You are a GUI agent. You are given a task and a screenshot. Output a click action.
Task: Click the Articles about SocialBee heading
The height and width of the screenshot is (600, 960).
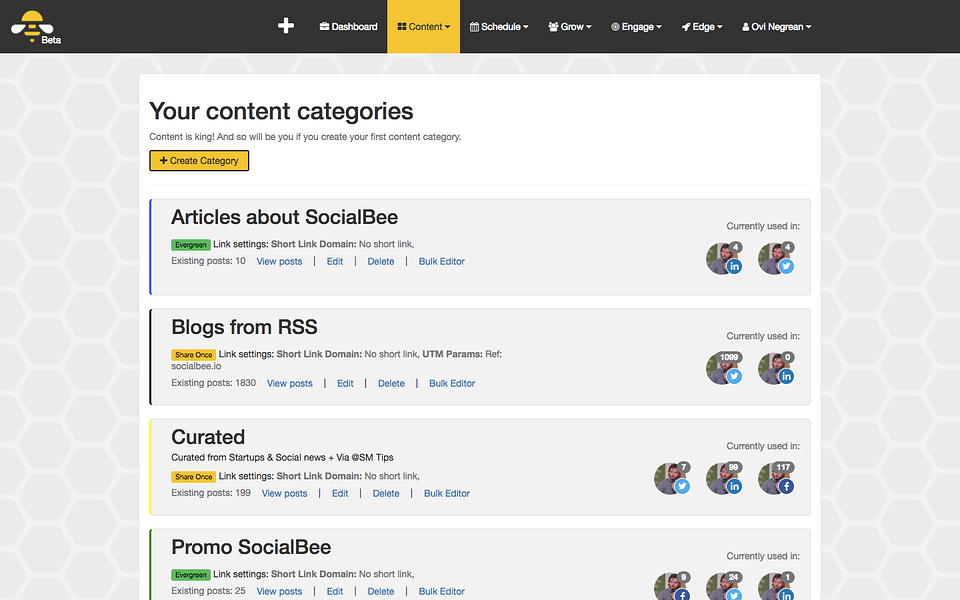(285, 217)
